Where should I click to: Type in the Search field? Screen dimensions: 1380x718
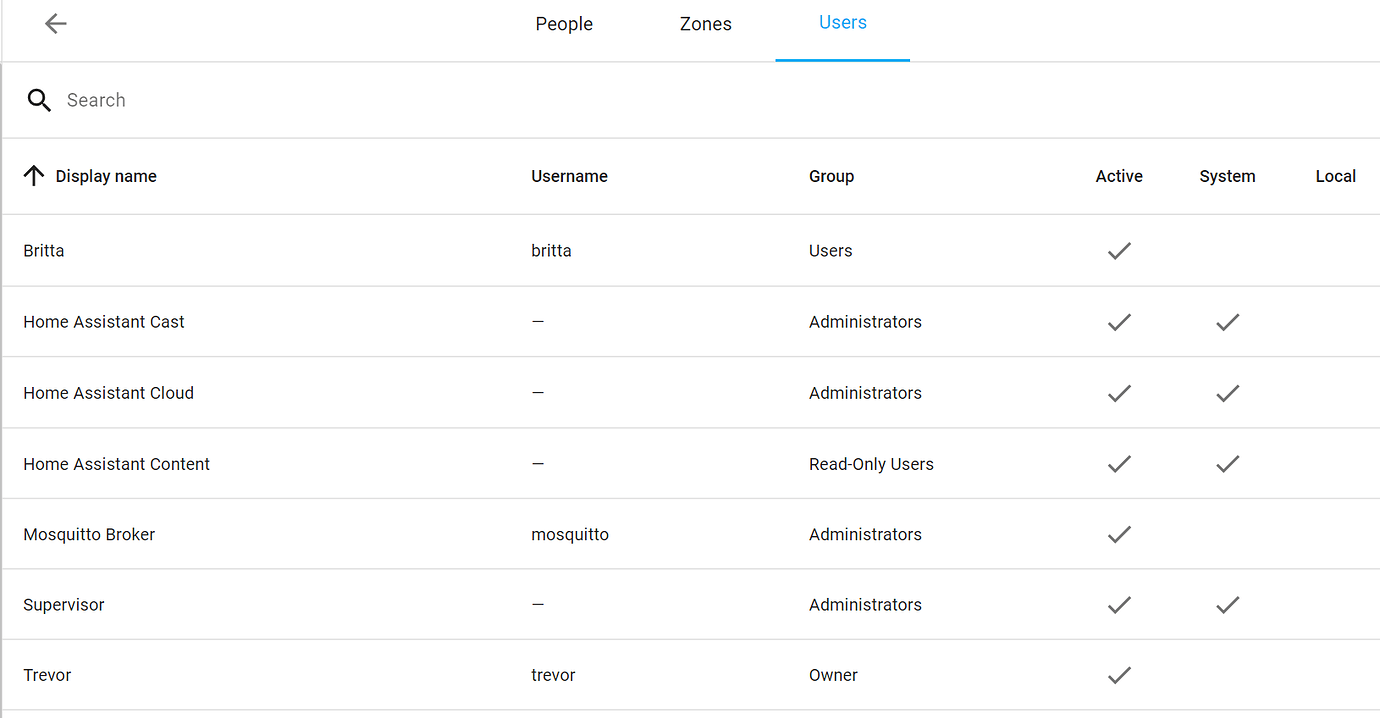click(400, 100)
